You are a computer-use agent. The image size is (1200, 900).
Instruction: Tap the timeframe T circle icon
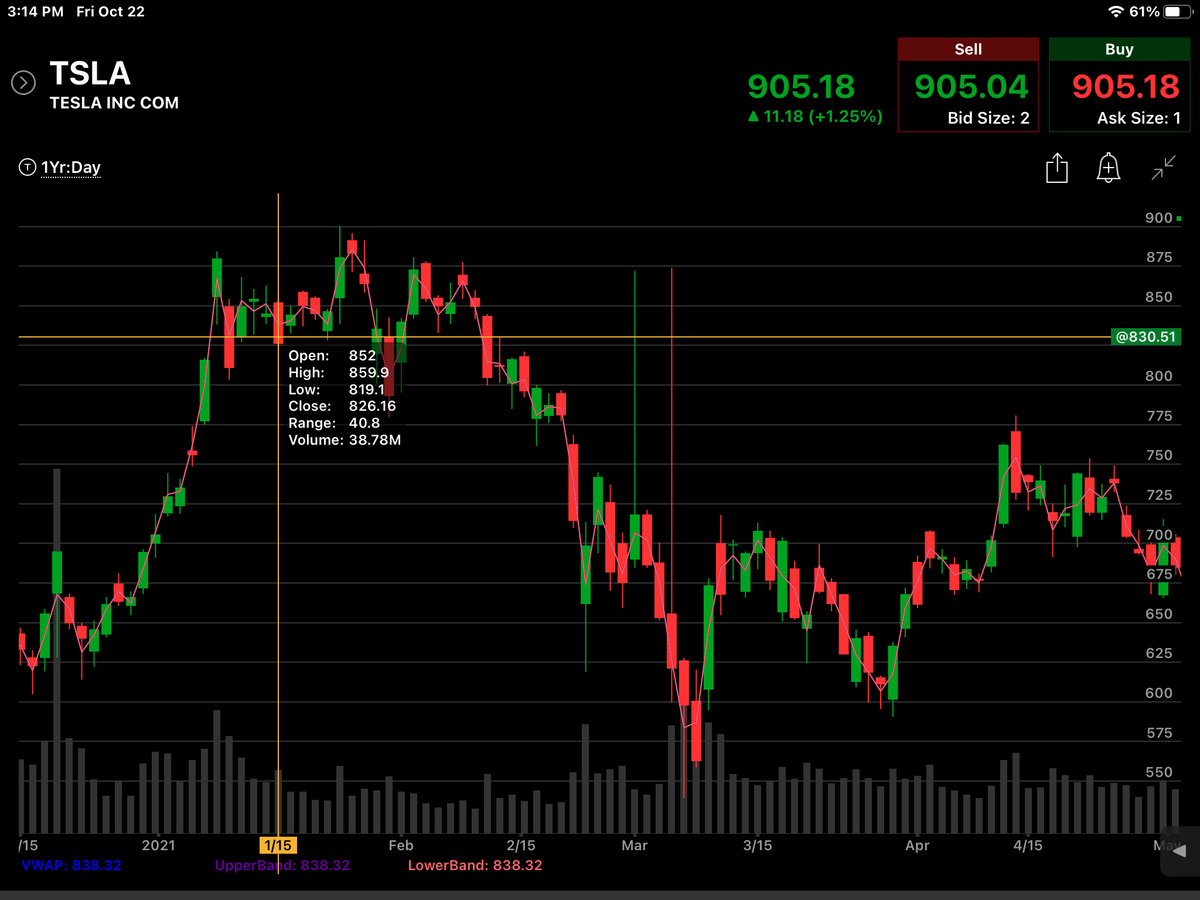26,168
